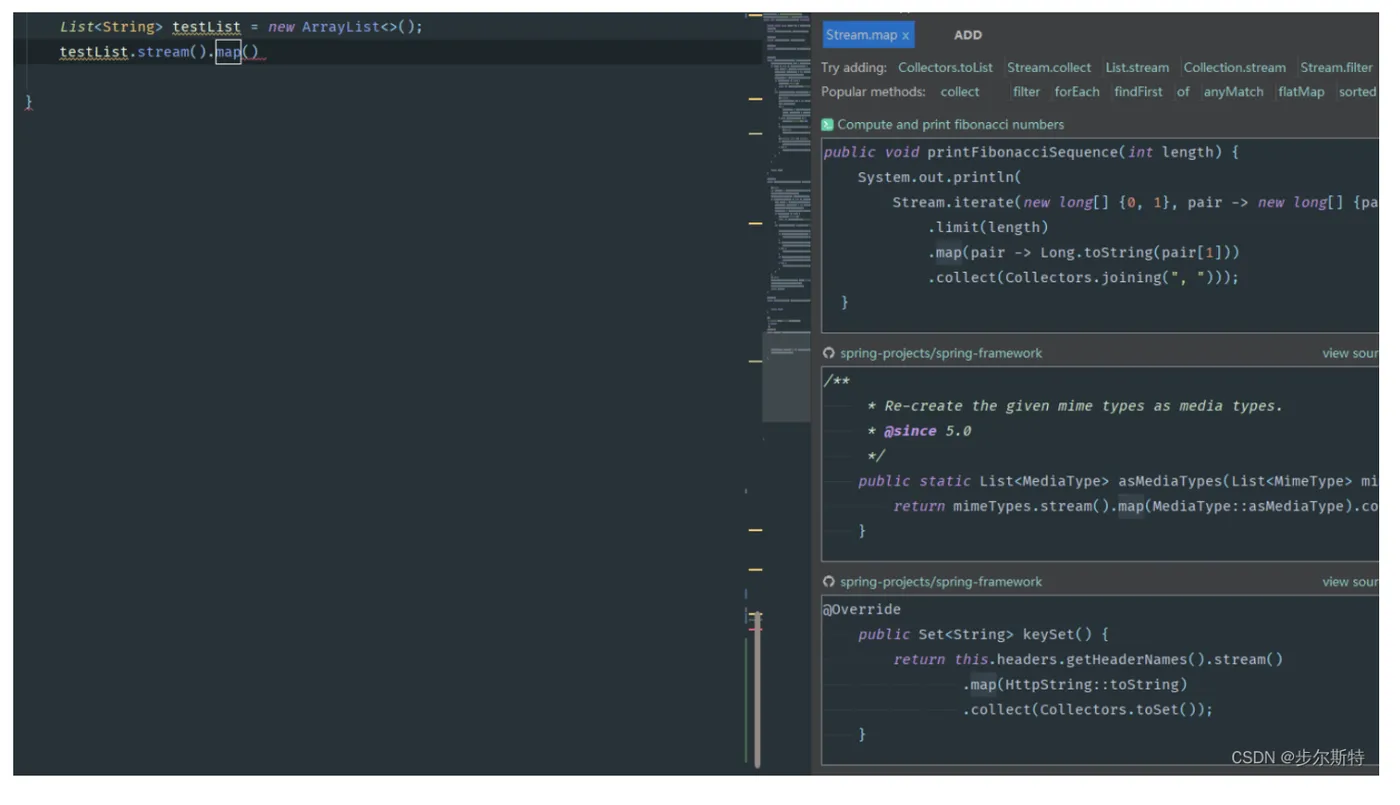Click highlighted map in HttpString::toString line
Screen dimensions: 1400x805
click(x=983, y=684)
